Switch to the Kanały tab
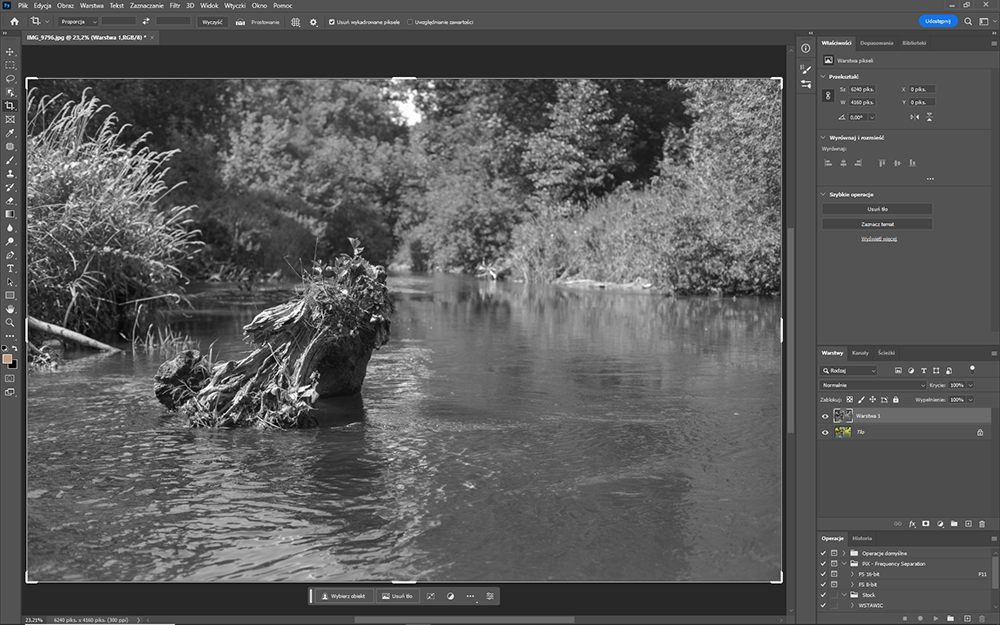This screenshot has height=625, width=1000. [x=860, y=353]
